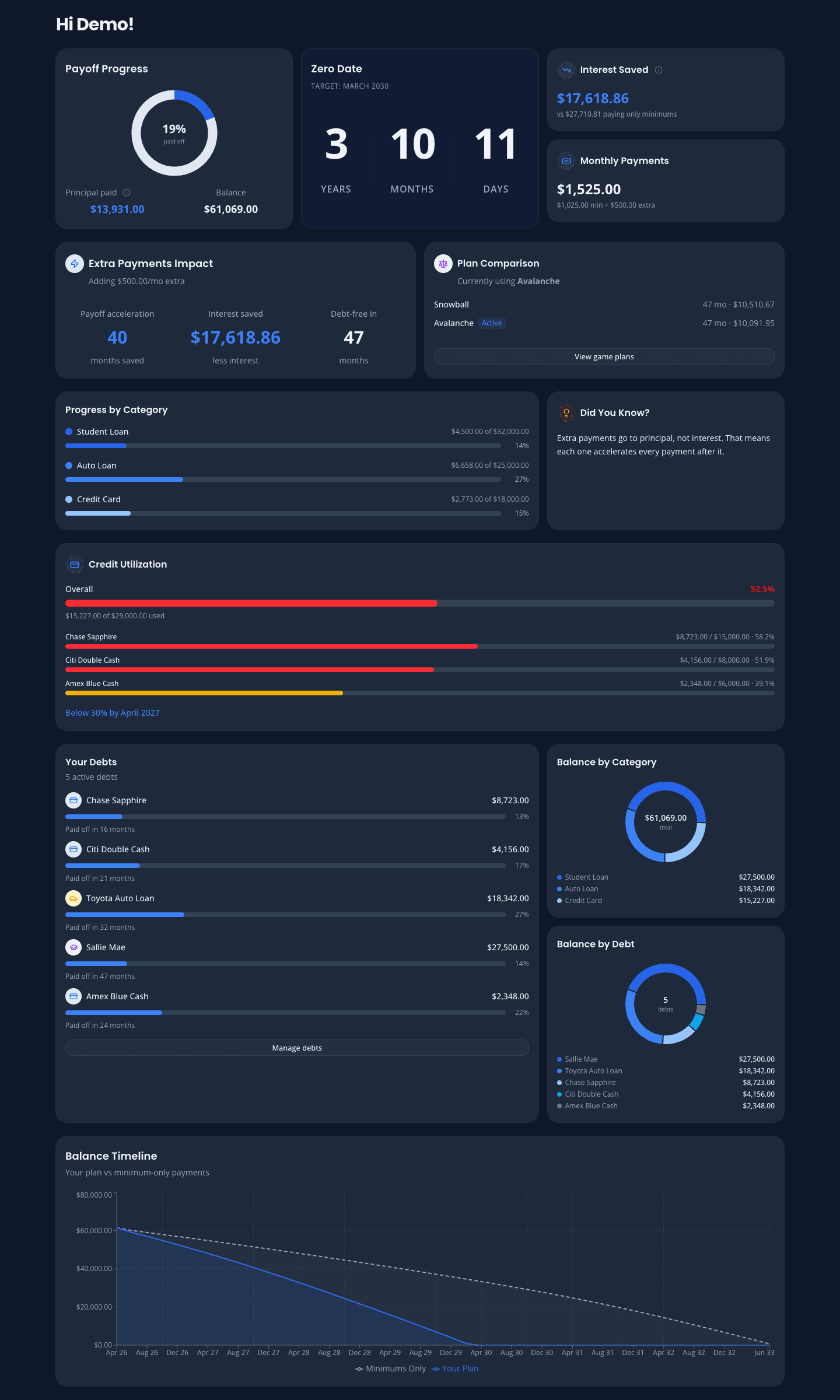The width and height of the screenshot is (840, 1400).
Task: Click the $61,069.00 Balance value in Payoff Progress
Action: (231, 209)
